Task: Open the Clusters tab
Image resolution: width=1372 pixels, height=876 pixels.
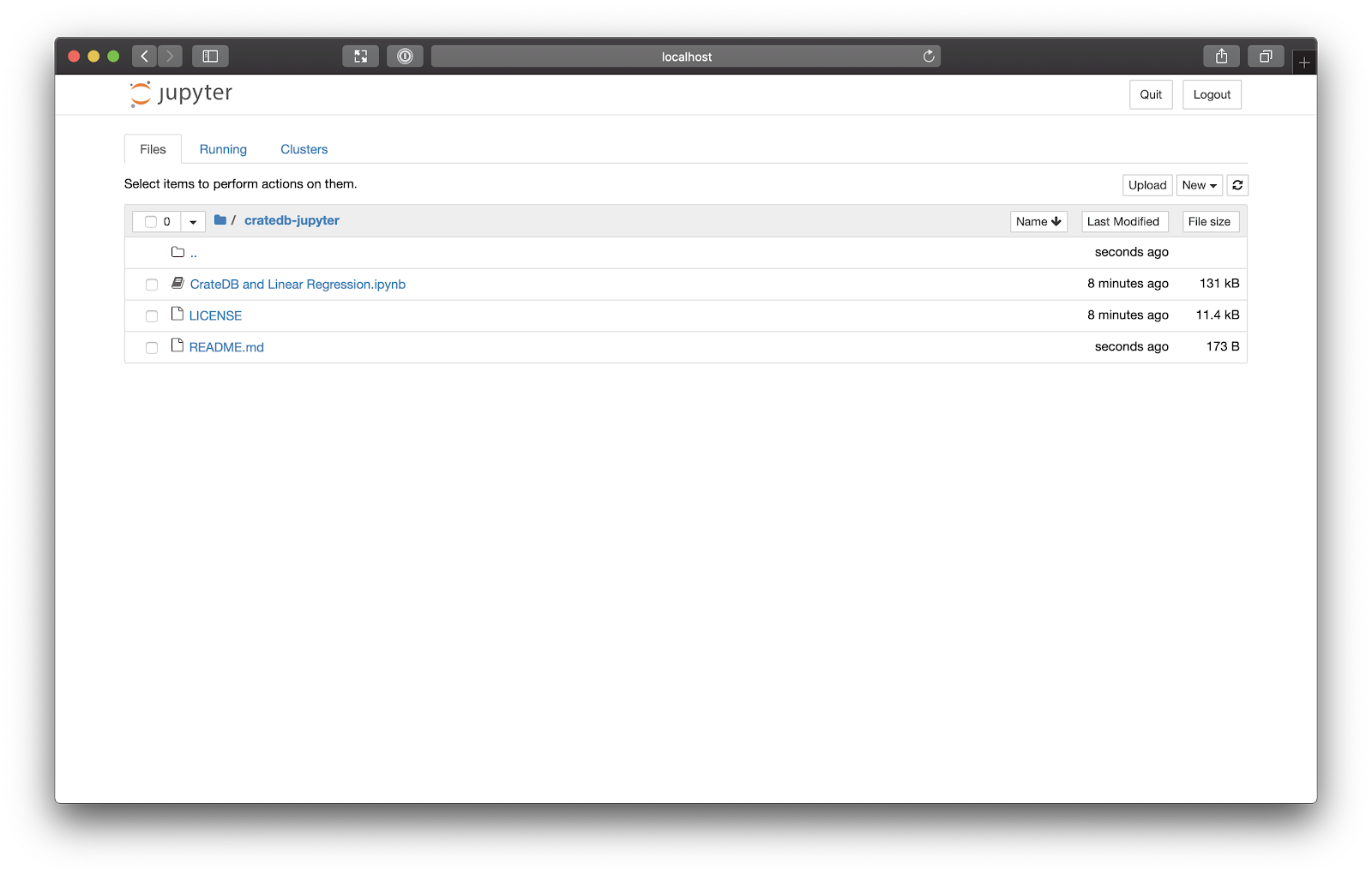Action: point(304,149)
